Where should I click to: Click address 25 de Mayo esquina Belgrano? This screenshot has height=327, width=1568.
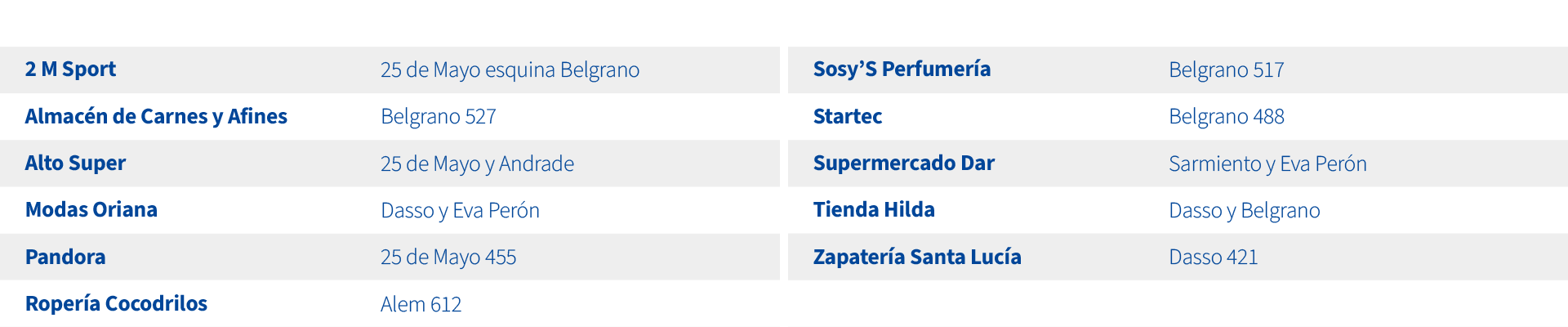click(510, 70)
